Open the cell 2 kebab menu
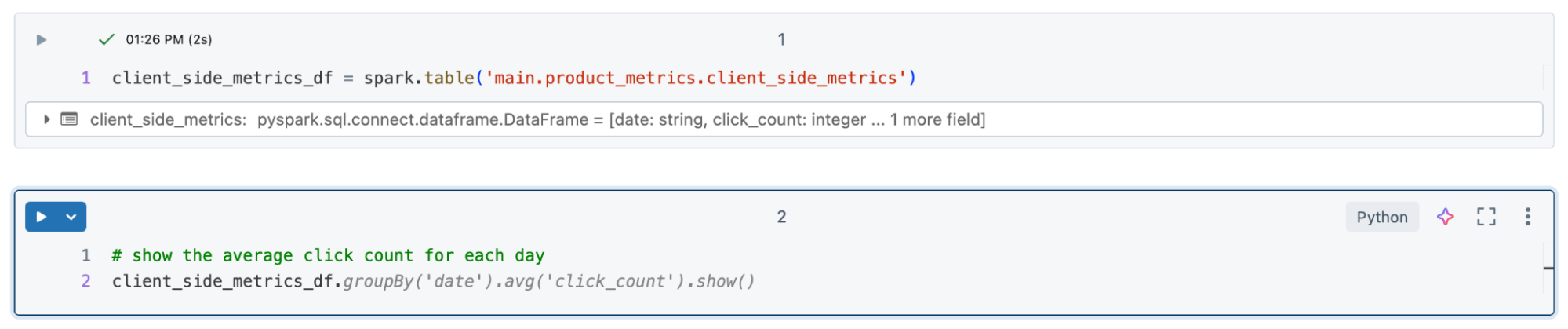The width and height of the screenshot is (1568, 329). click(x=1527, y=217)
